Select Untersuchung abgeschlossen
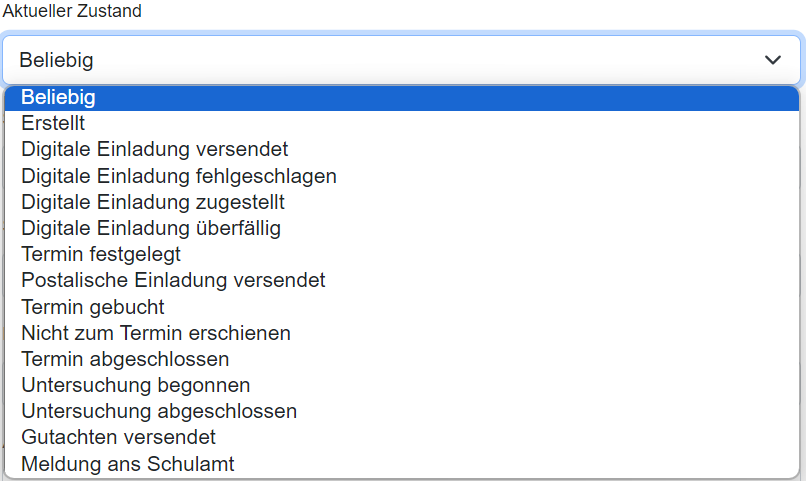 pos(158,411)
